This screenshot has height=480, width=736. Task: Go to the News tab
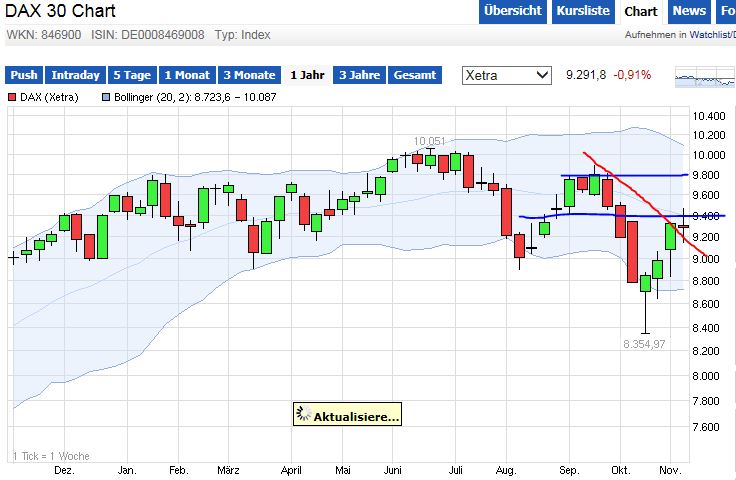689,11
